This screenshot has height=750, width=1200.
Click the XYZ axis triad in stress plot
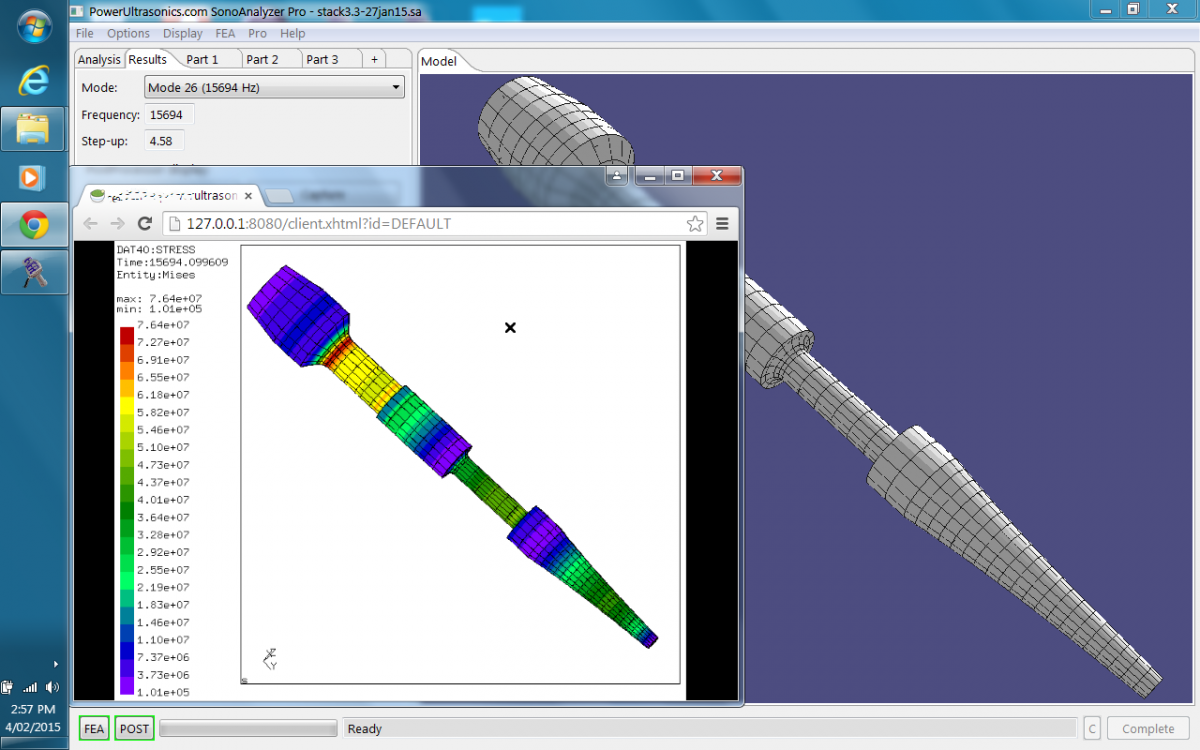pyautogui.click(x=270, y=657)
